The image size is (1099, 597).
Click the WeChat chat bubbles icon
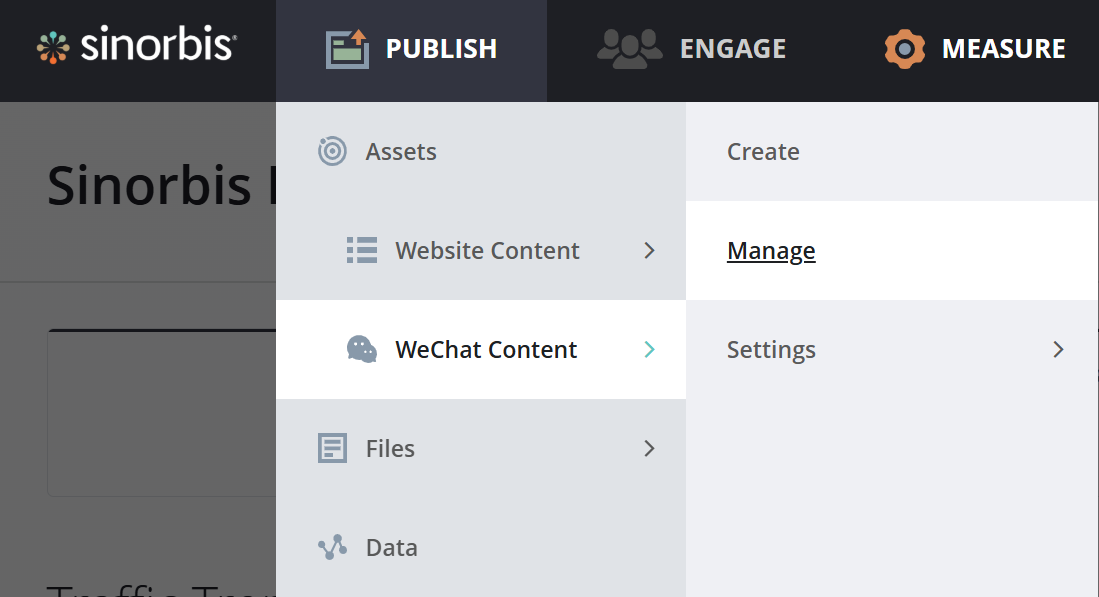coord(362,349)
